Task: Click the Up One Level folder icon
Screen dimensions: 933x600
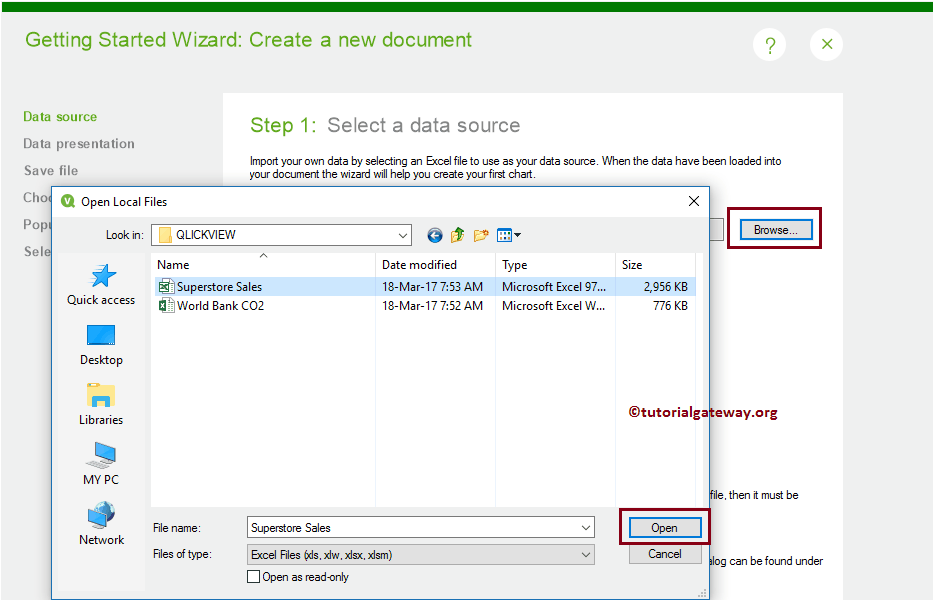Action: coord(457,235)
